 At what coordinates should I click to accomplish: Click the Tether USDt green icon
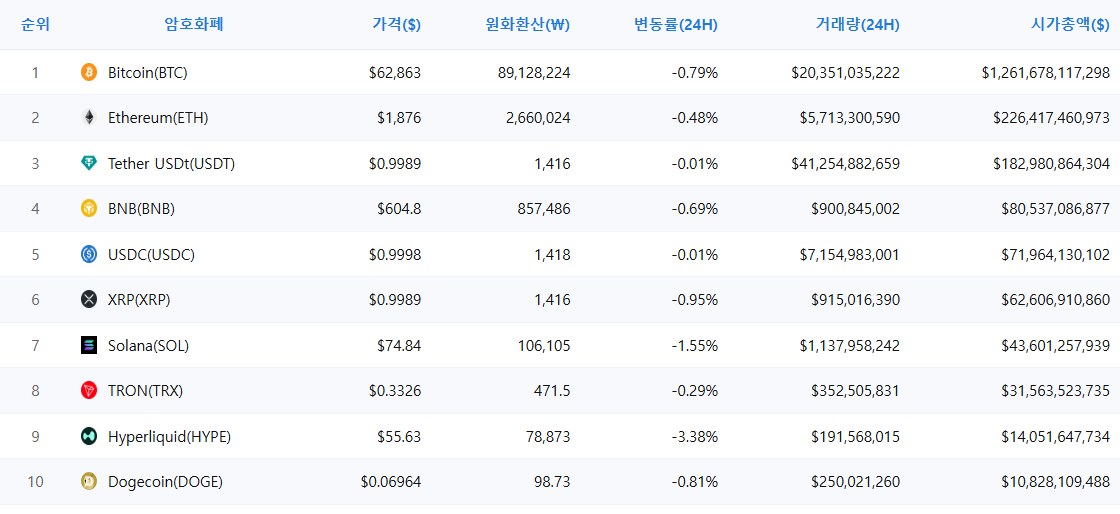coord(89,163)
